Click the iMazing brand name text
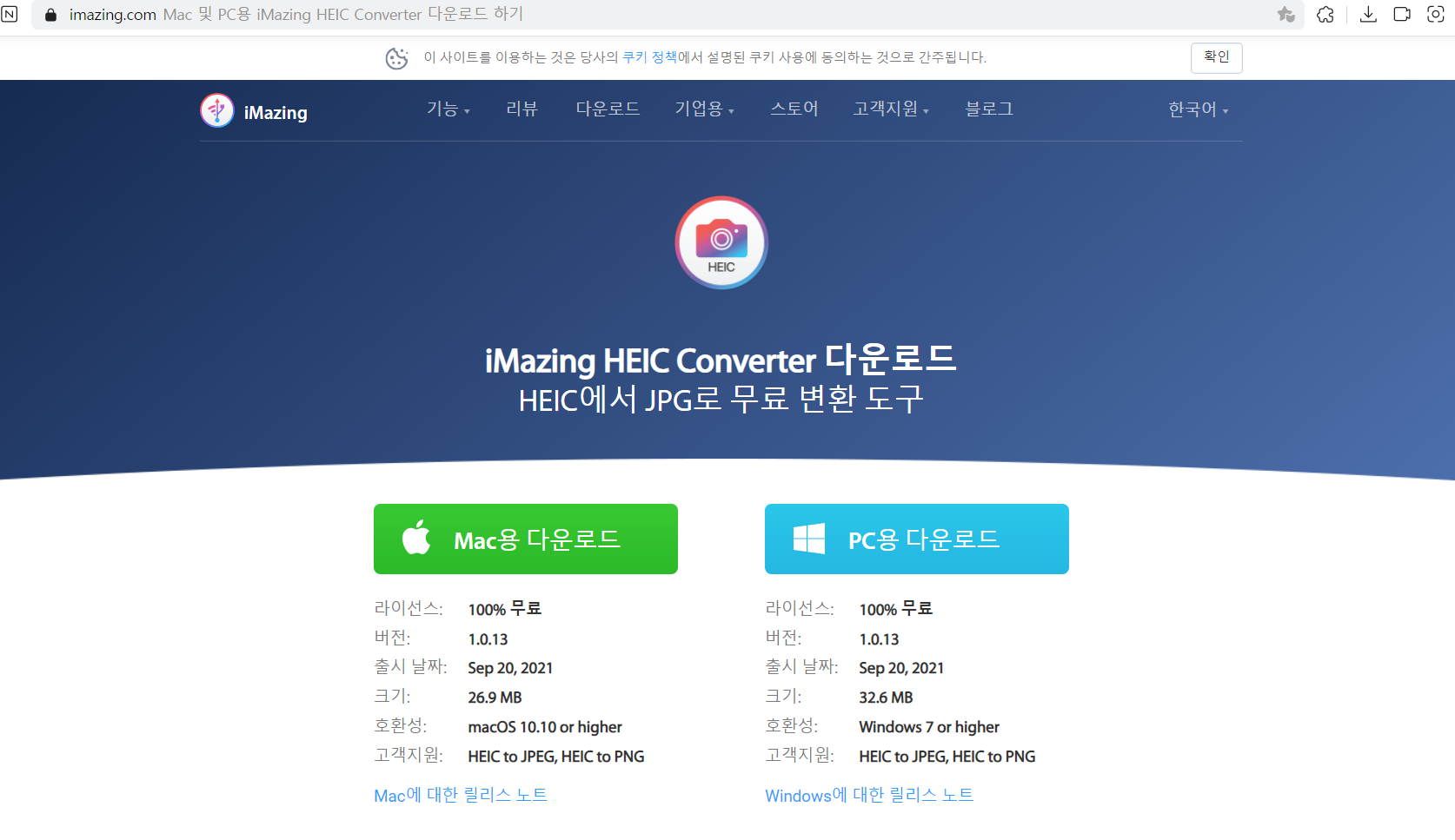This screenshot has height=840, width=1455. (276, 113)
